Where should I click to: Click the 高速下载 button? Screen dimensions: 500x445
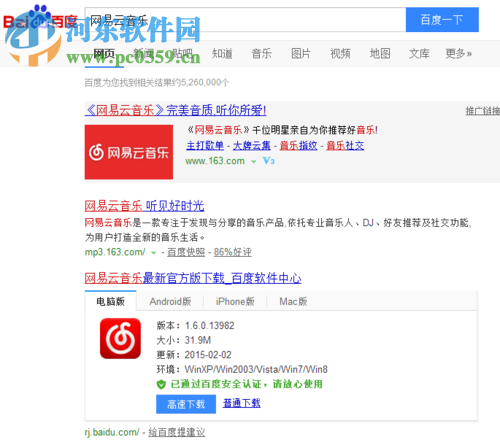(x=186, y=404)
